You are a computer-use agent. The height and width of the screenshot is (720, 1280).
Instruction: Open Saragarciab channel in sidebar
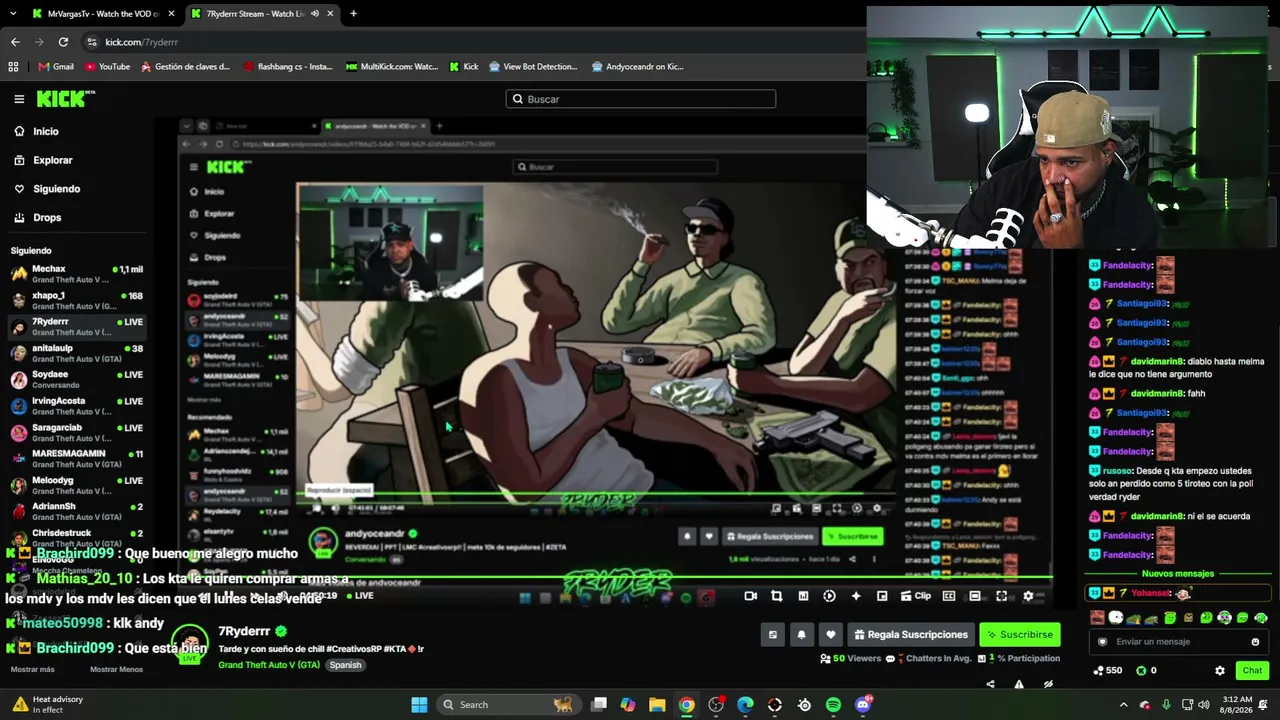click(77, 432)
